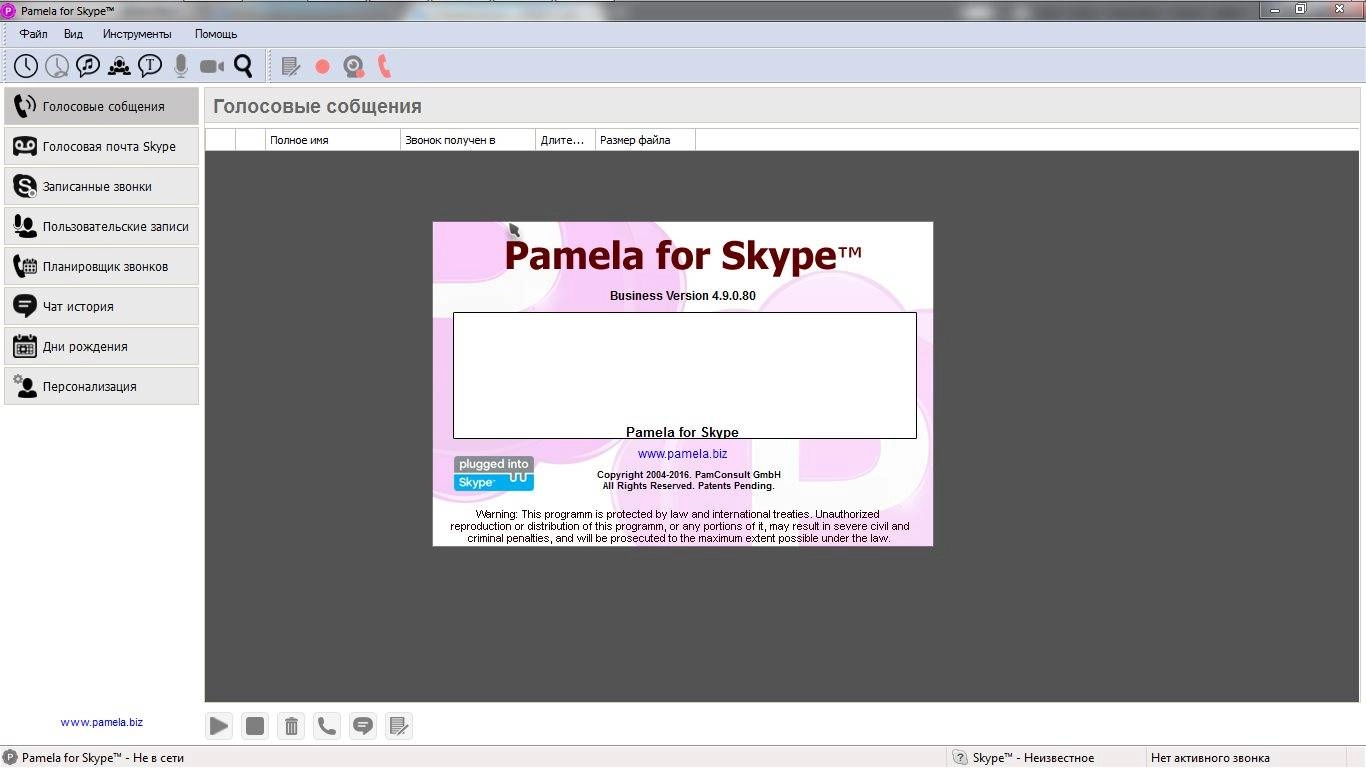This screenshot has width=1366, height=768.
Task: Click the bottom chat bubble button
Action: coord(363,726)
